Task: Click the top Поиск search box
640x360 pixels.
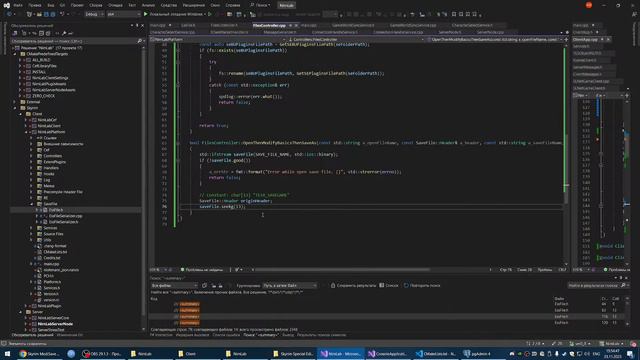Action: [x=260, y=5]
